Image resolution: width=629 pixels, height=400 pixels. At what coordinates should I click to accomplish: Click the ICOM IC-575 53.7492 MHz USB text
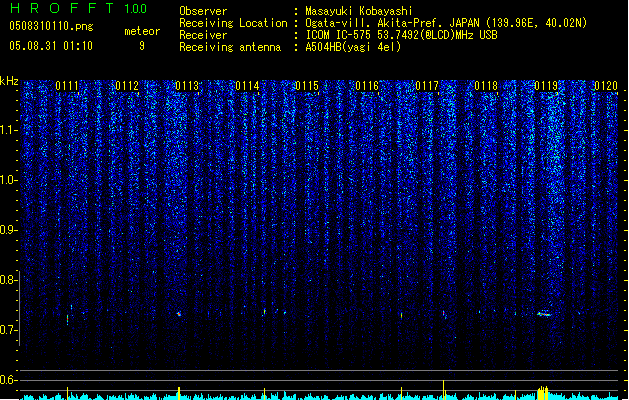coord(402,35)
